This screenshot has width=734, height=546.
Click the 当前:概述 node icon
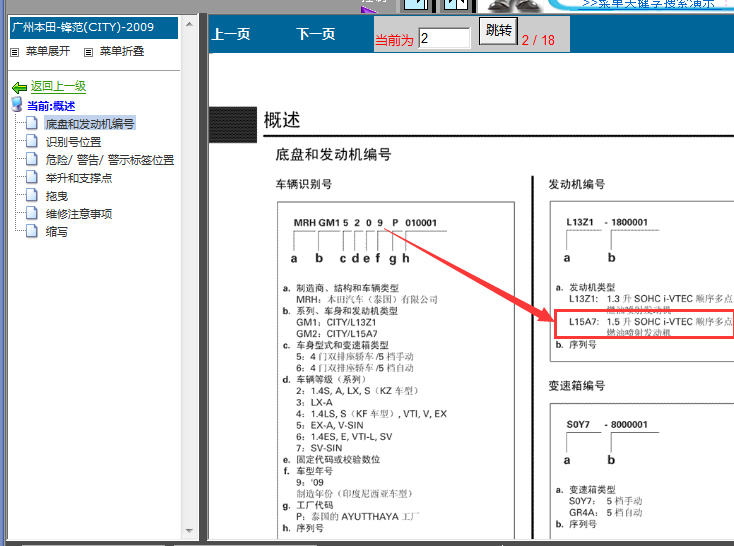coord(17,104)
